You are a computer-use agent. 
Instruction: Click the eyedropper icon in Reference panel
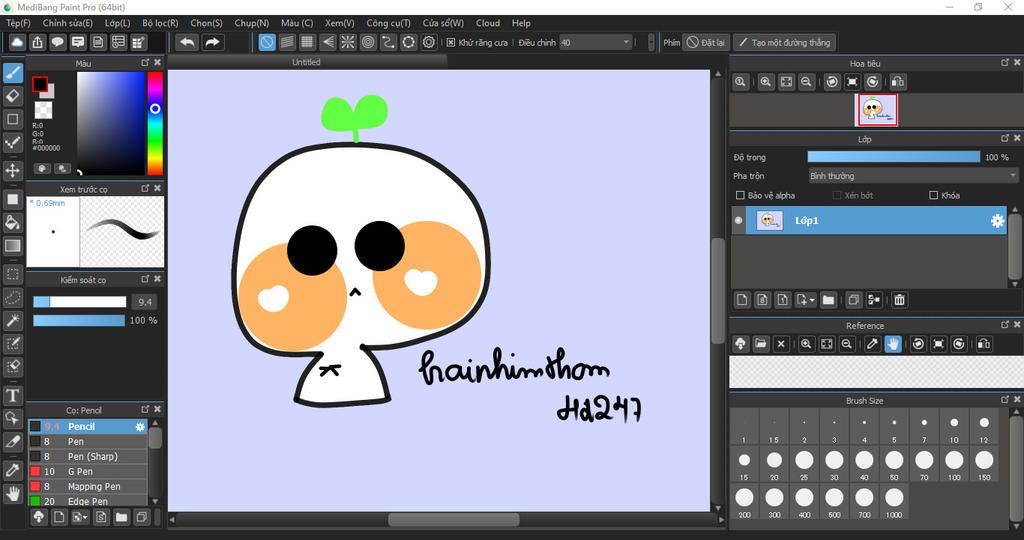(872, 343)
